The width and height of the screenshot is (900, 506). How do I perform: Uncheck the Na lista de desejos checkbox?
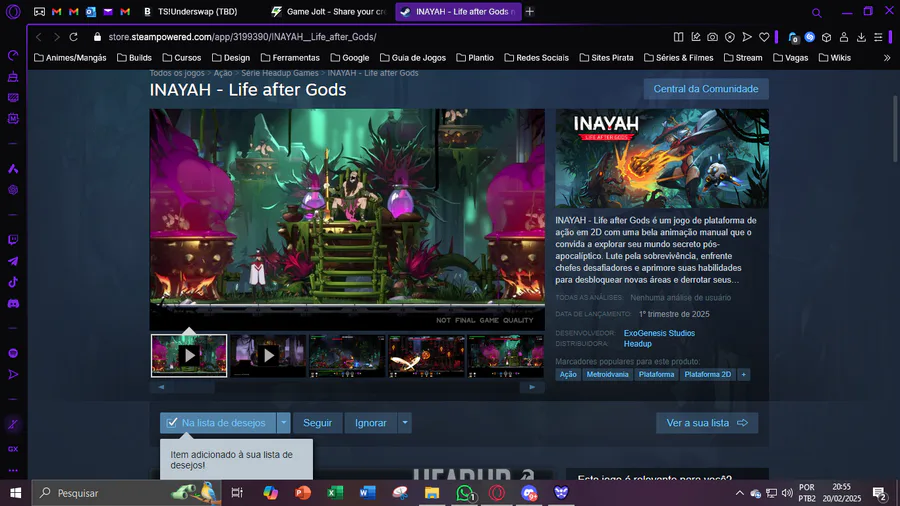[x=172, y=423]
